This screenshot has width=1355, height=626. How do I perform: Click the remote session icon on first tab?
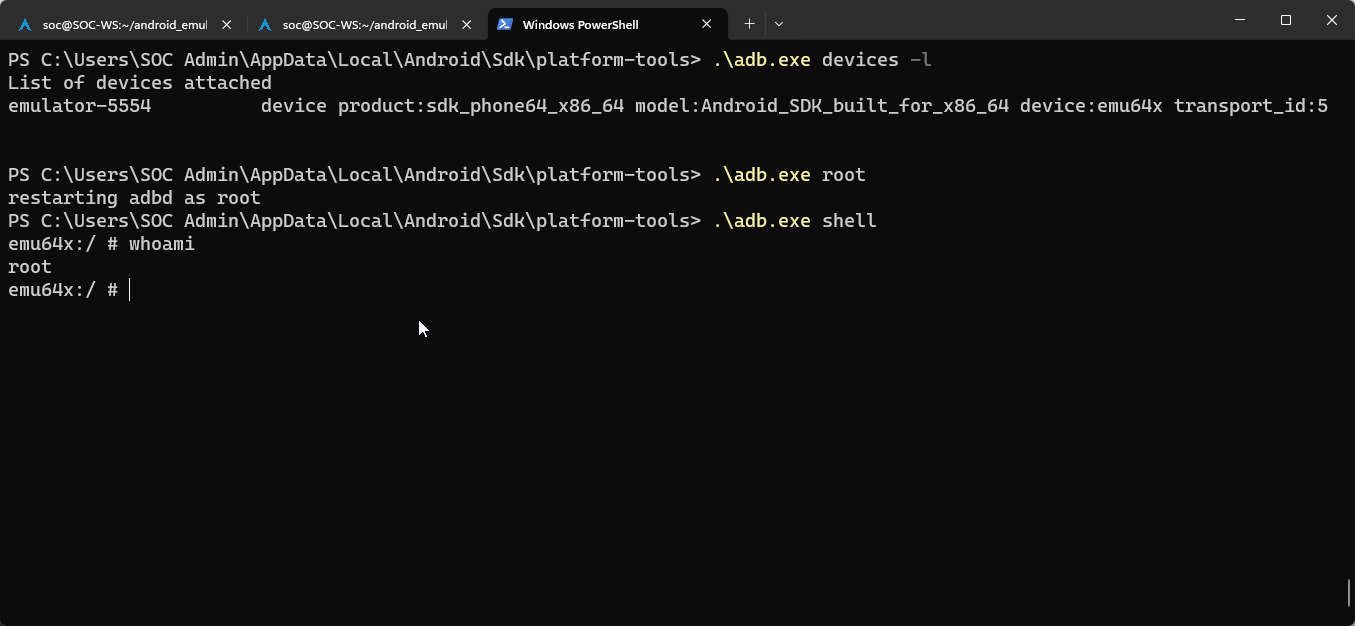[x=25, y=23]
